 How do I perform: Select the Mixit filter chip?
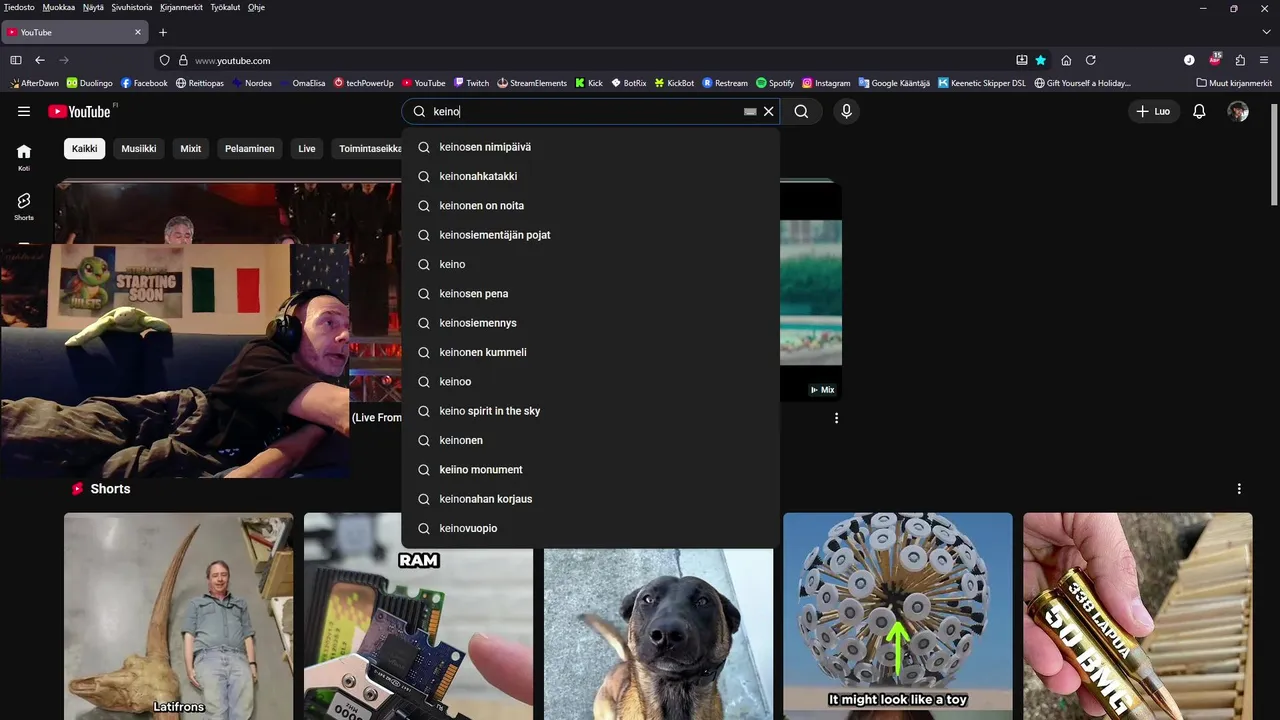point(190,149)
